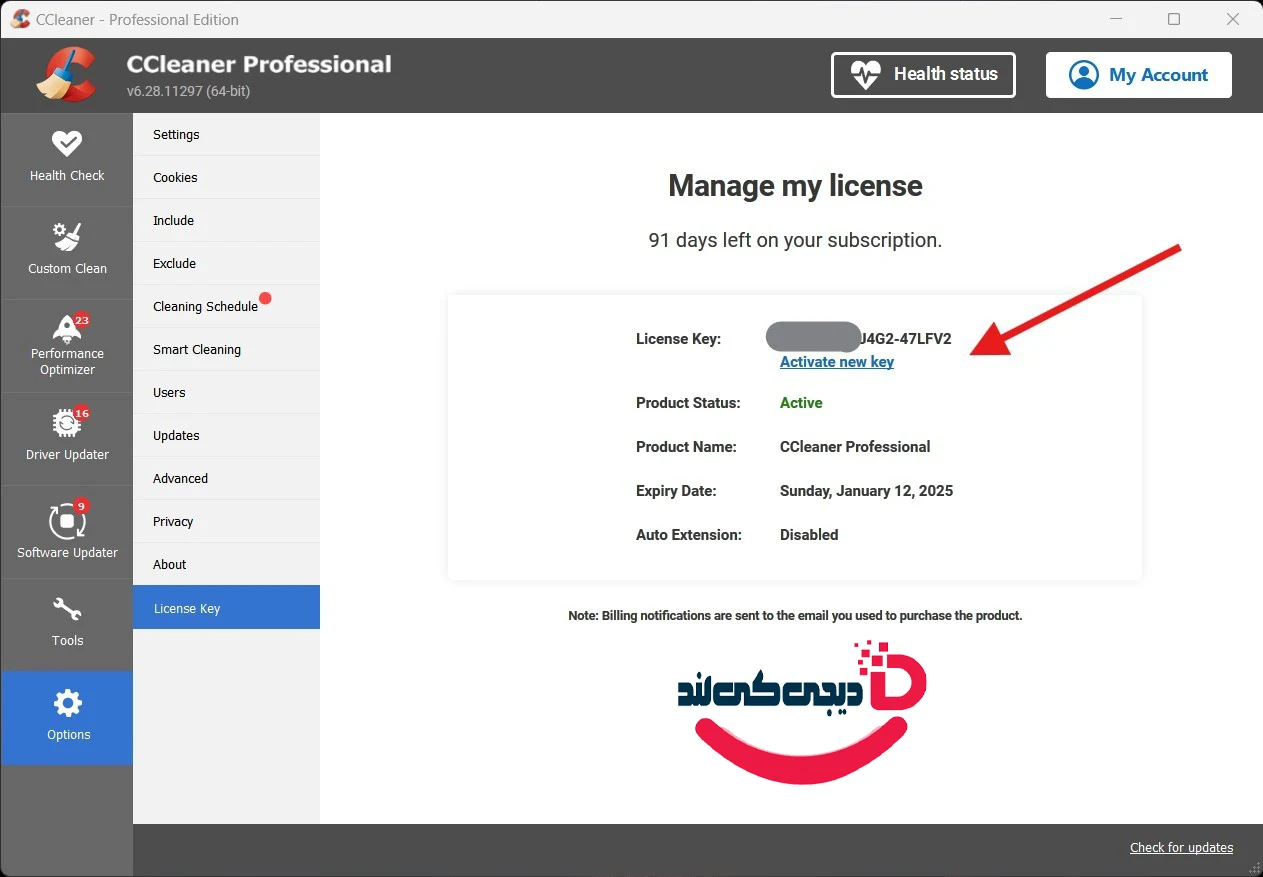Screen dimensions: 1263x877
Task: Click the heart icon in Health status
Action: [x=865, y=75]
